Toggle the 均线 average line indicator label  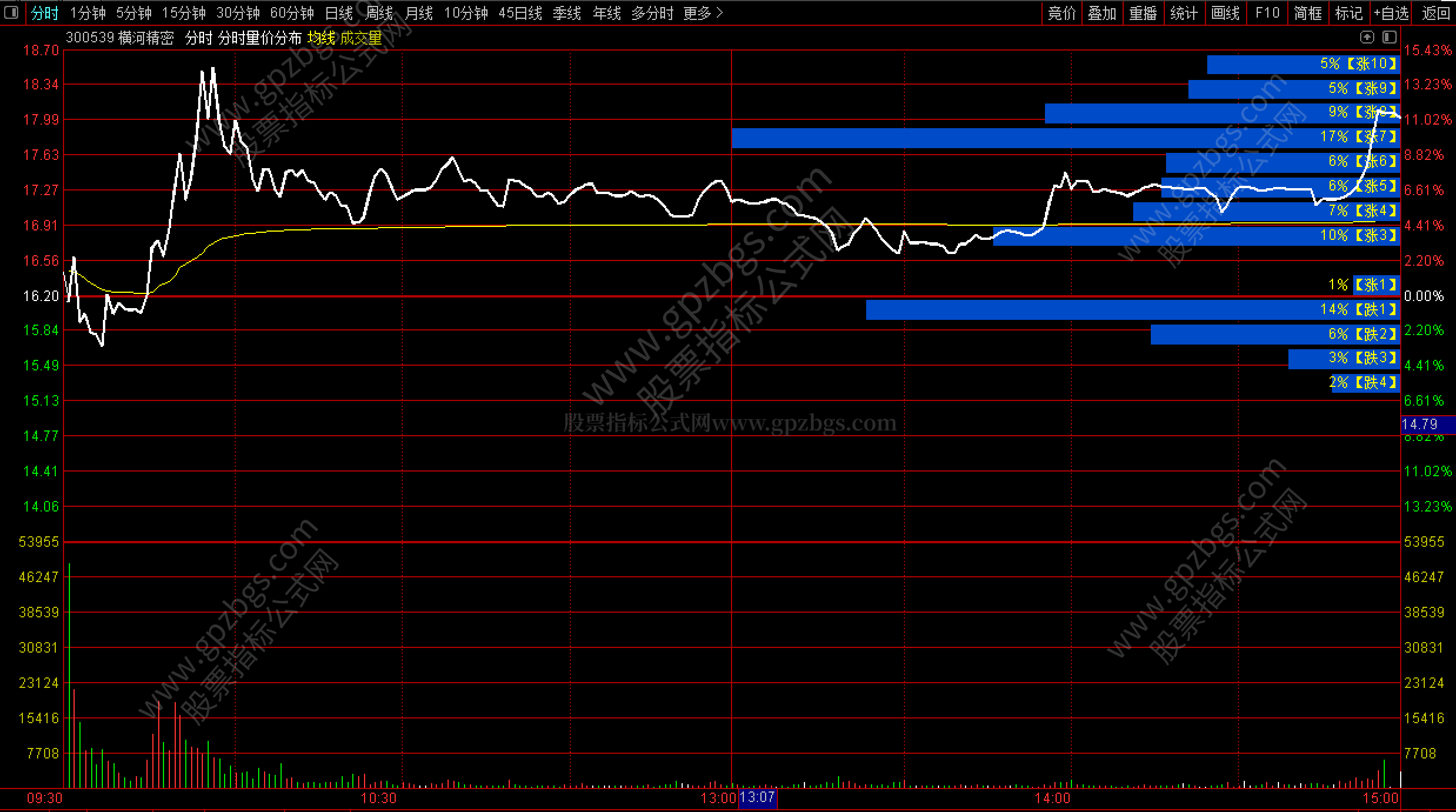point(321,38)
